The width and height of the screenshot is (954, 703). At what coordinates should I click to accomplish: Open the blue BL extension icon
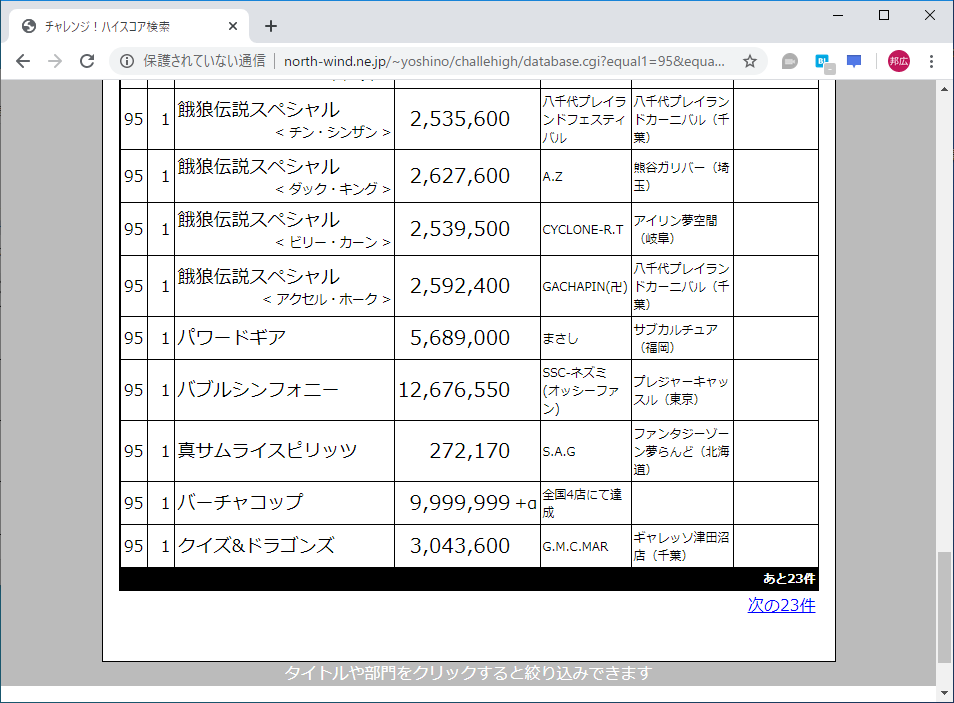click(822, 61)
